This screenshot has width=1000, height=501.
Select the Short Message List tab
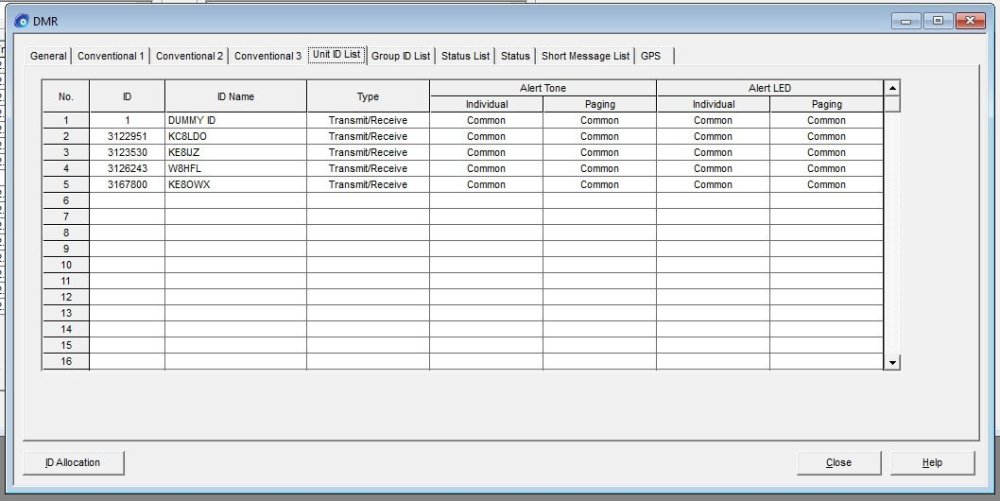585,56
